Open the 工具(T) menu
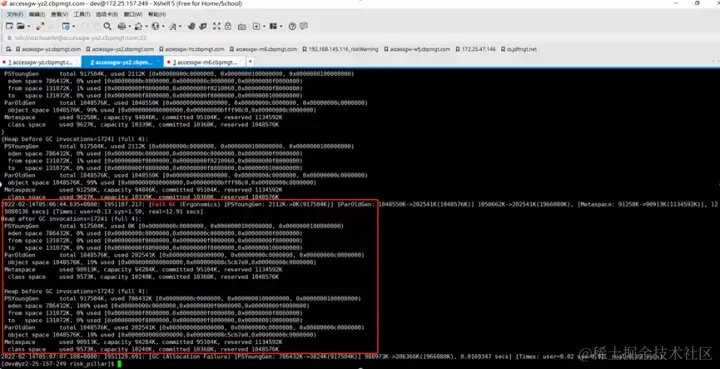Screen dimensions: 720x369 pyautogui.click(x=82, y=14)
